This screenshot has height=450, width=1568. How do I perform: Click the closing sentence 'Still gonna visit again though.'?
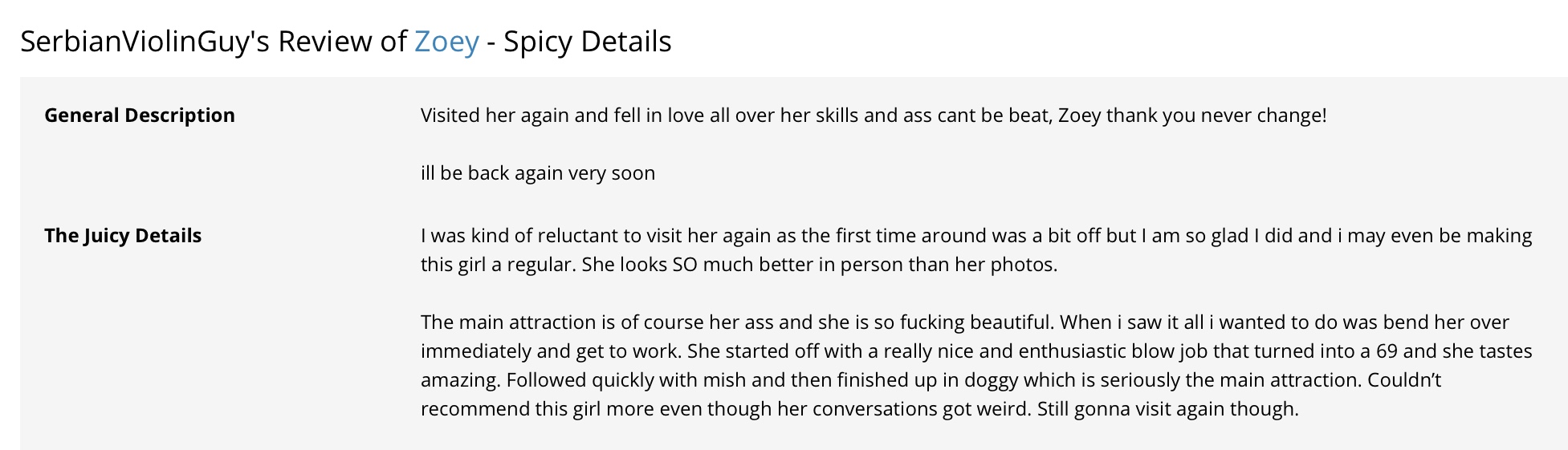pyautogui.click(x=1167, y=409)
